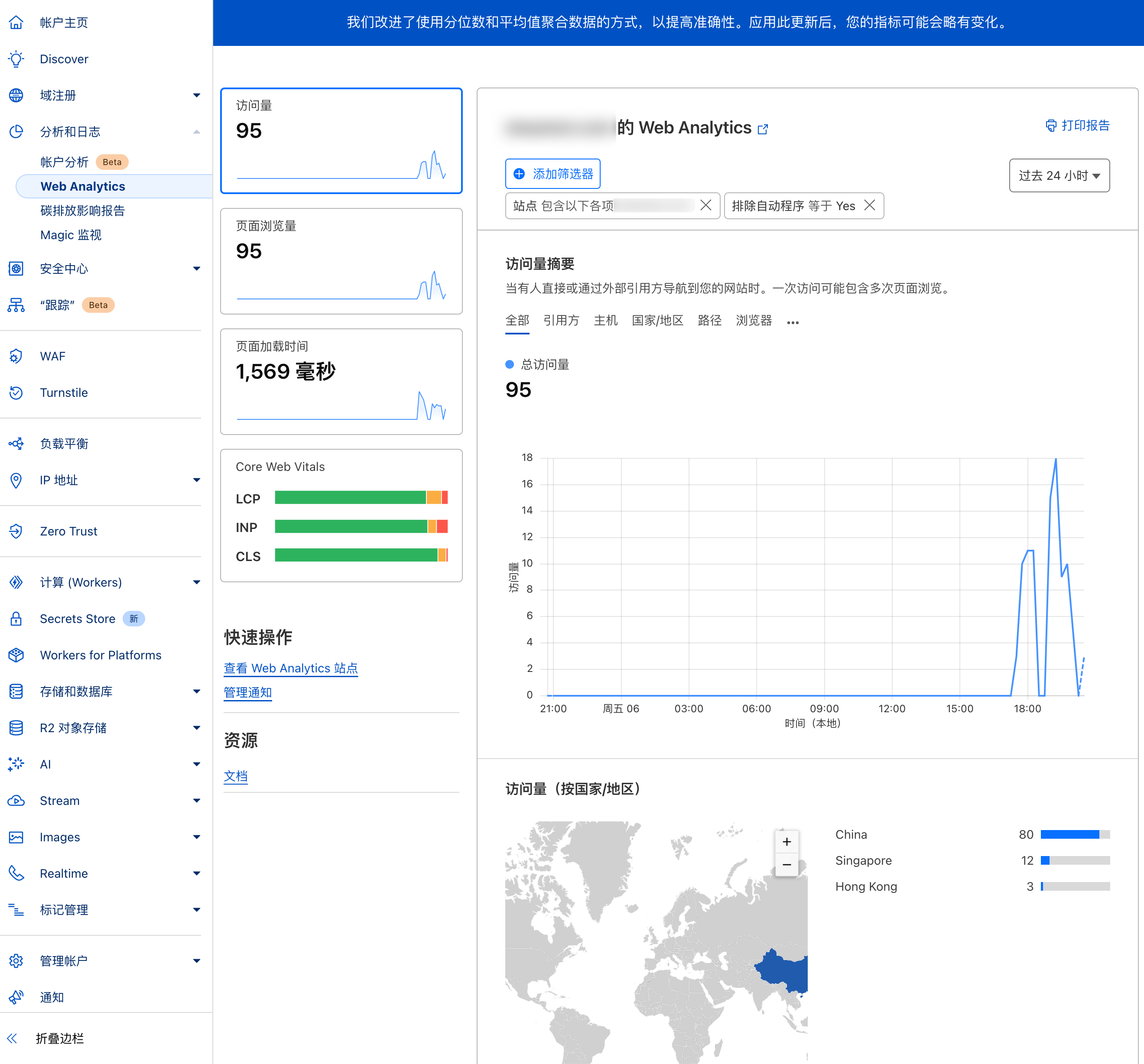Remove the 排除自动程序 等于 Yes filter

(870, 205)
